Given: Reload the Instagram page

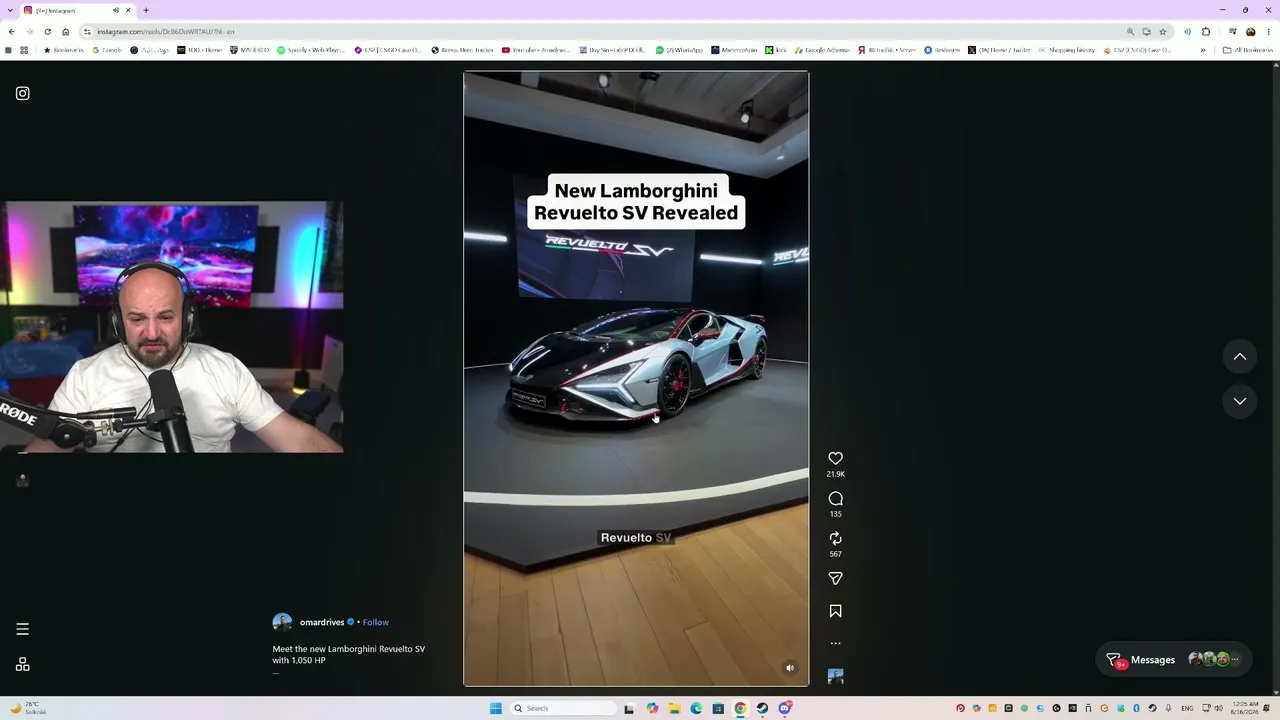Looking at the screenshot, I should [47, 32].
